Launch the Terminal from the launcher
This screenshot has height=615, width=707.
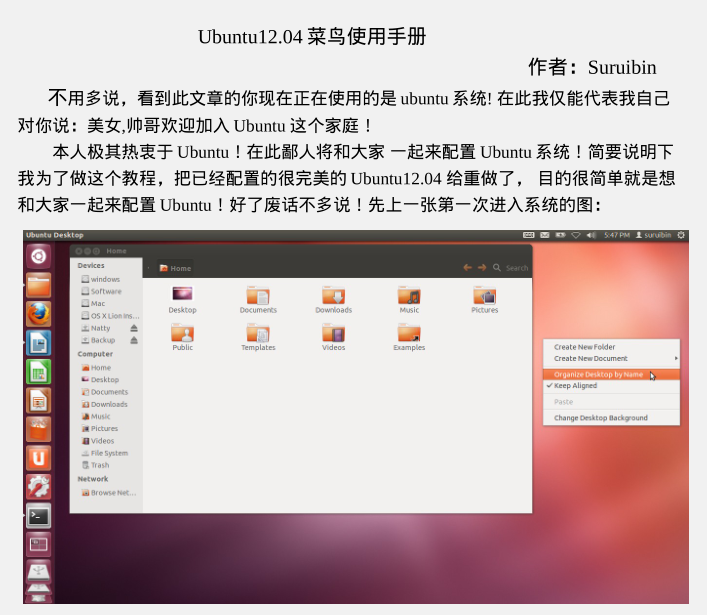tap(38, 516)
